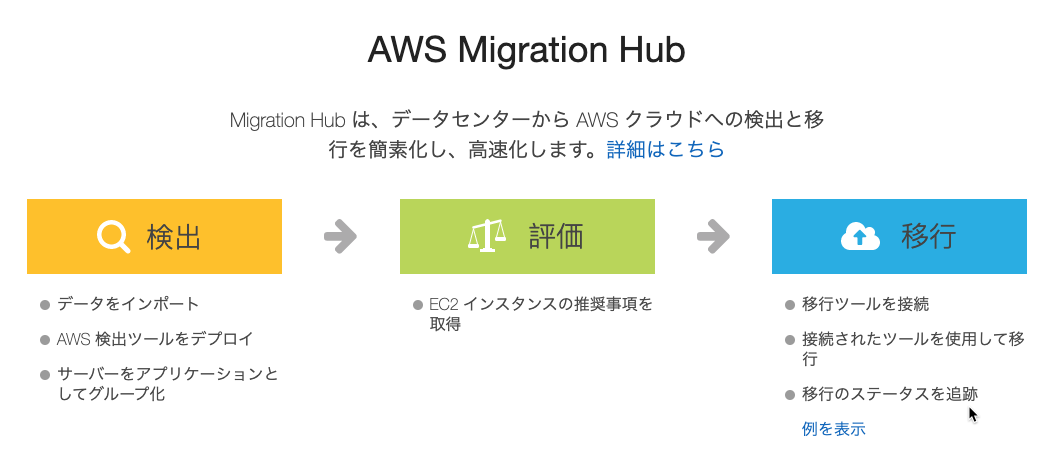Click the arrow between 評価 and 移行
The width and height of the screenshot is (1061, 469).
[713, 236]
